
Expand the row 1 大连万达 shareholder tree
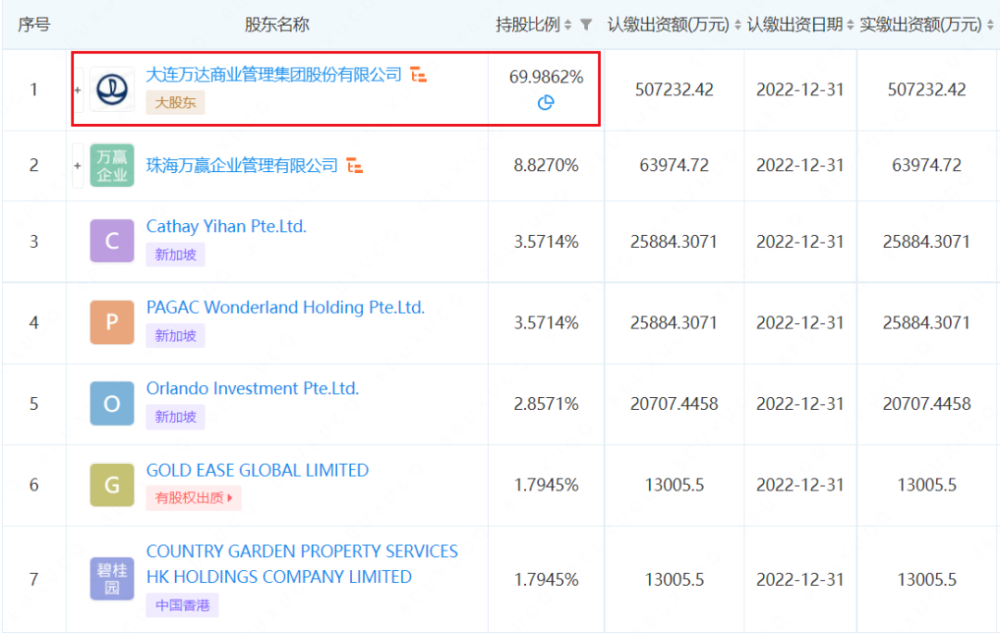tap(78, 90)
